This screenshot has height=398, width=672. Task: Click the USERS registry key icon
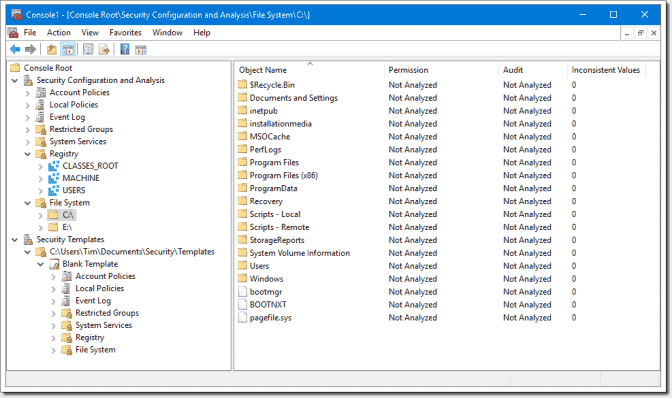pos(54,190)
